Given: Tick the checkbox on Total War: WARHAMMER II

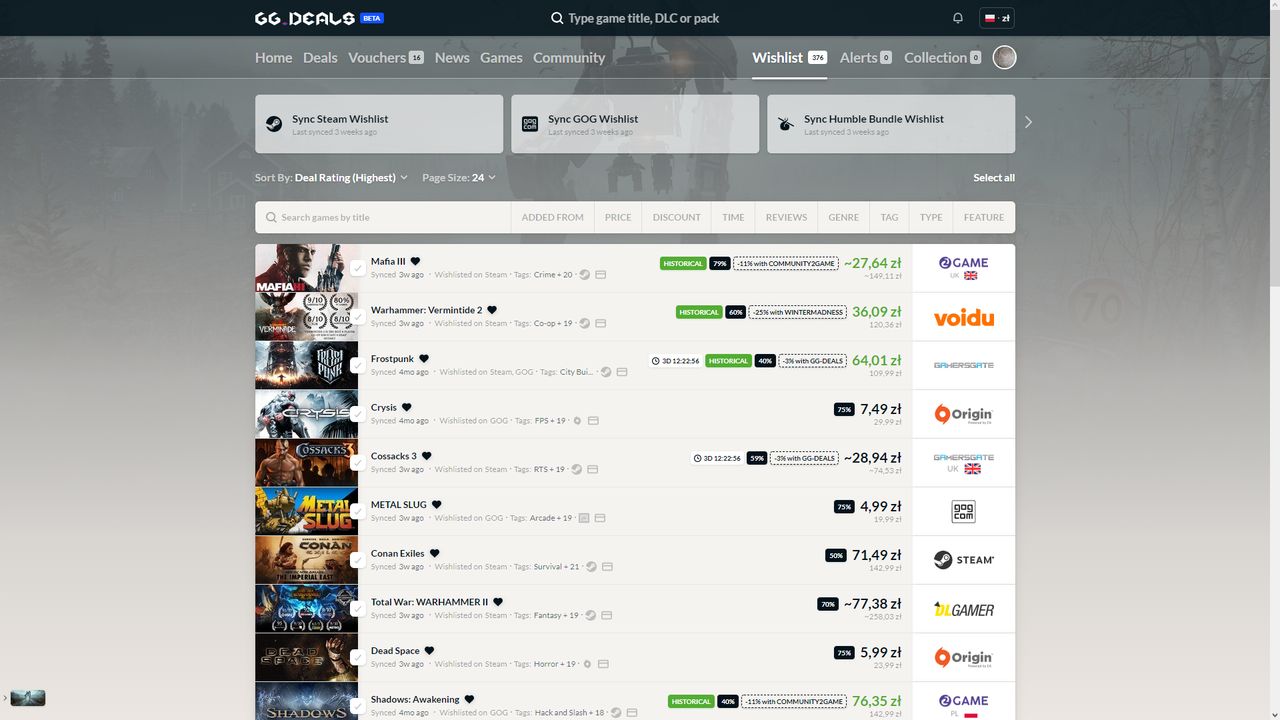Looking at the screenshot, I should (358, 609).
